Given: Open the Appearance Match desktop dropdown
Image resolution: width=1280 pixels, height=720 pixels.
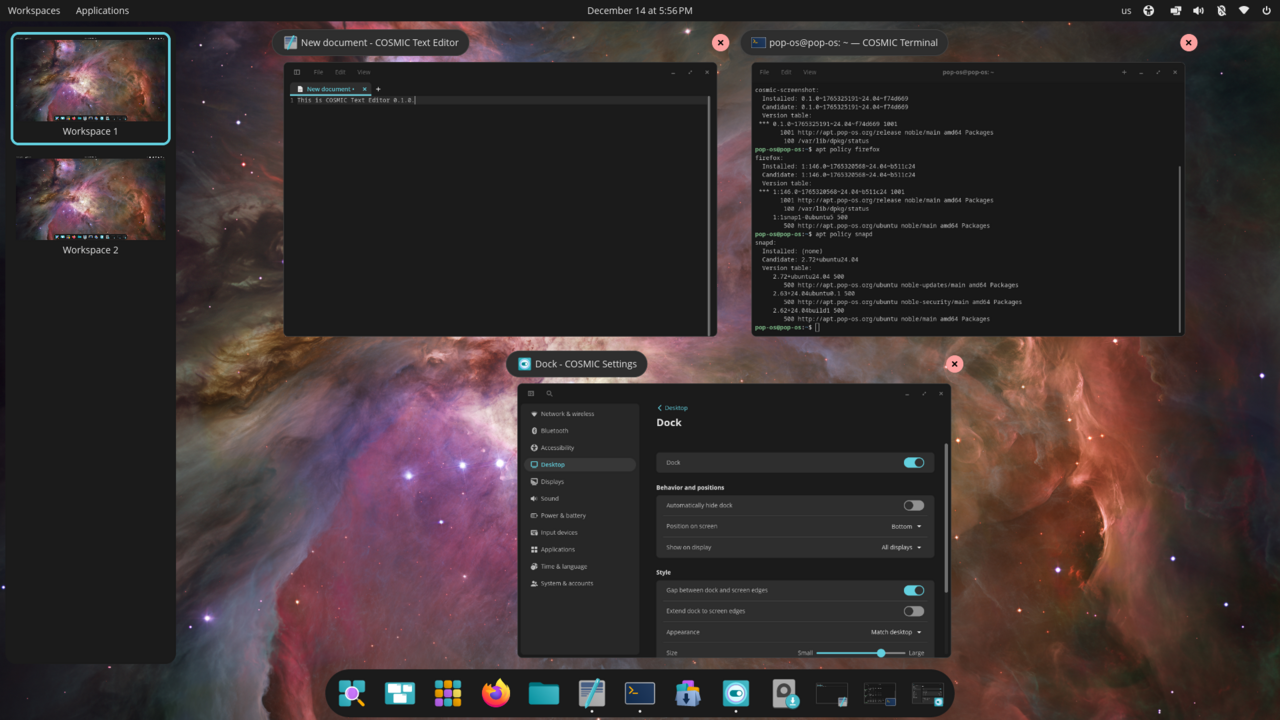Looking at the screenshot, I should coord(896,632).
